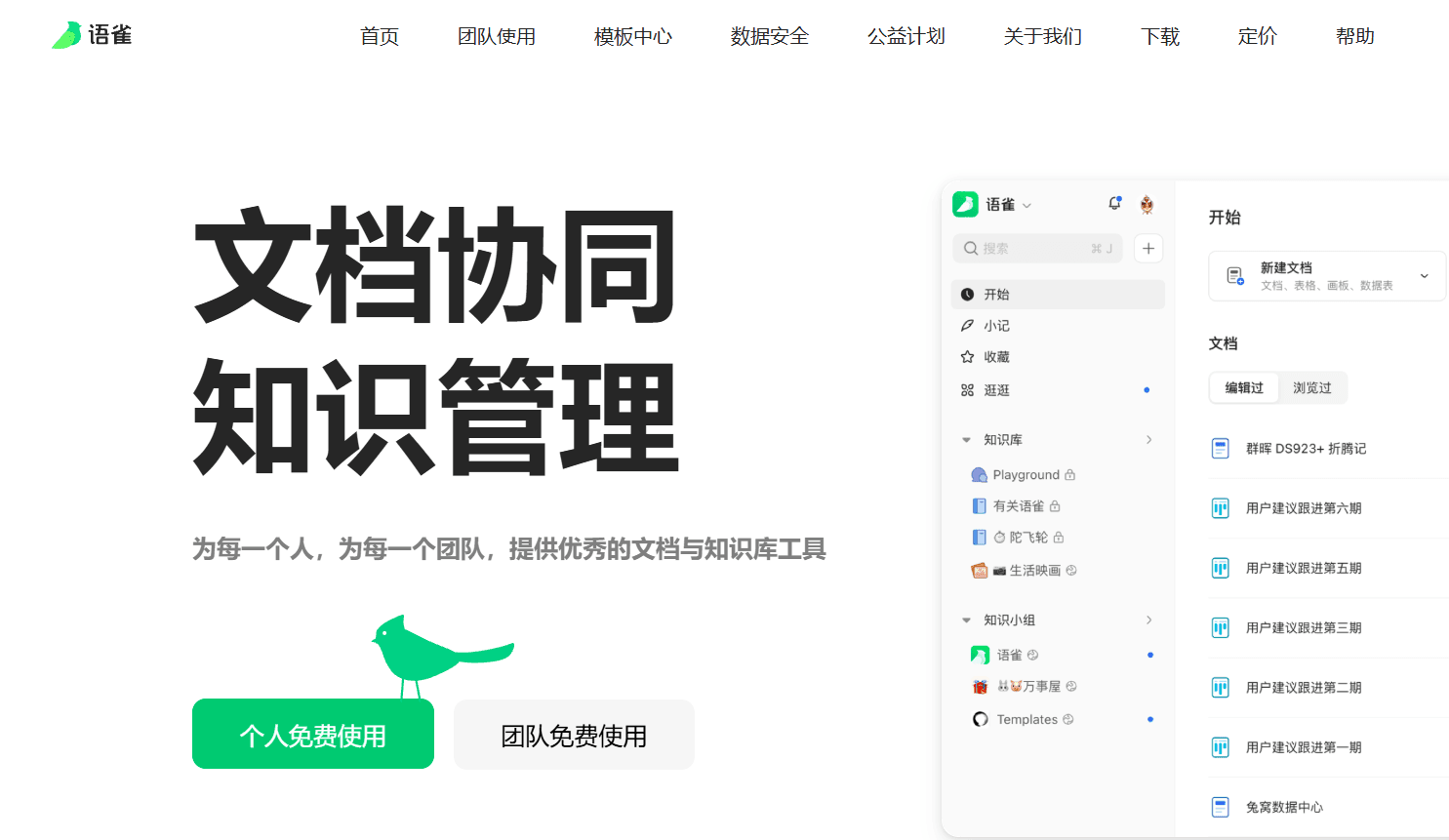The image size is (1449, 840).
Task: Click the board icon for 用户建议跟进第一期
Action: pyautogui.click(x=1220, y=747)
